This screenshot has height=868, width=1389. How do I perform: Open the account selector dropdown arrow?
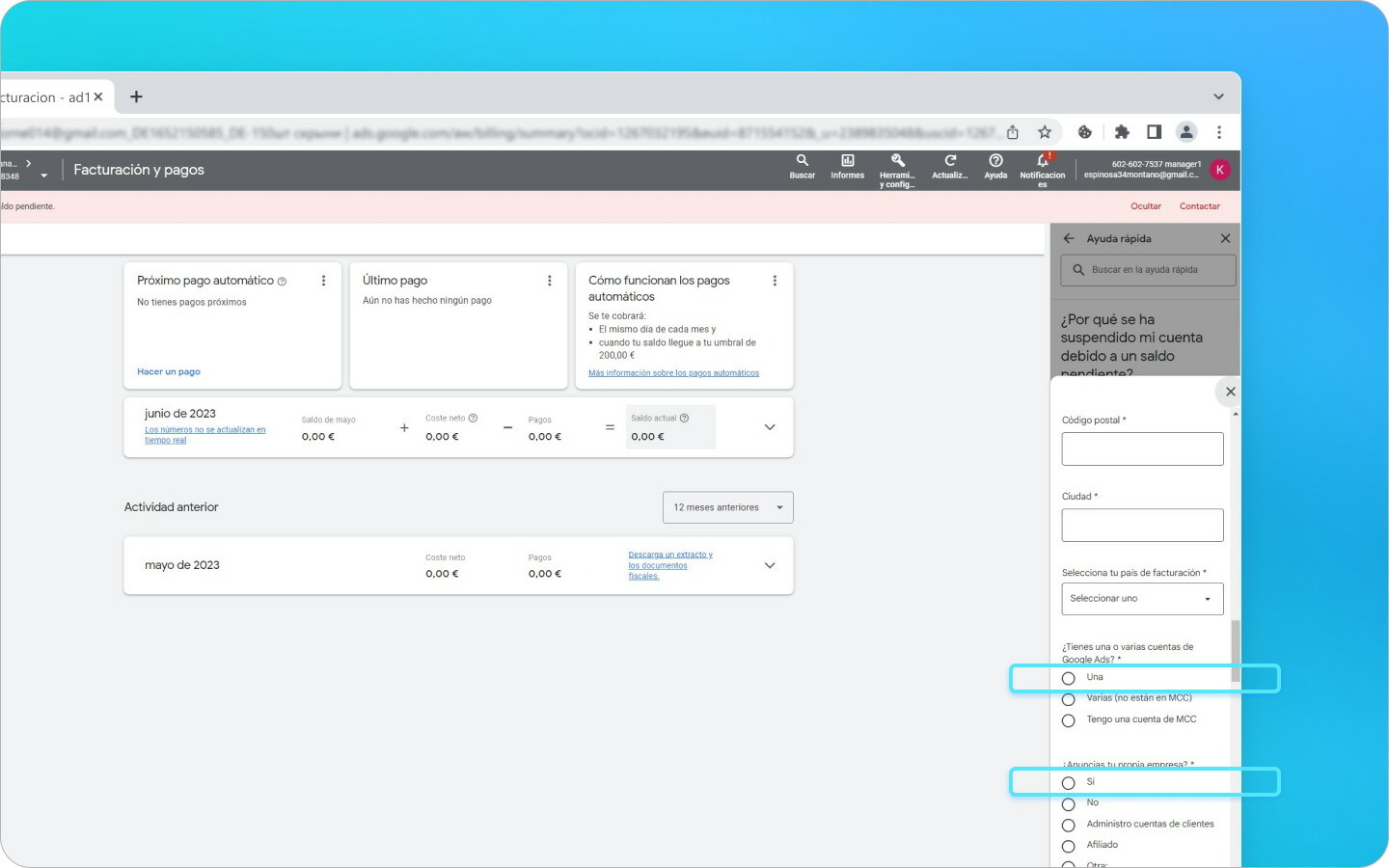coord(43,176)
